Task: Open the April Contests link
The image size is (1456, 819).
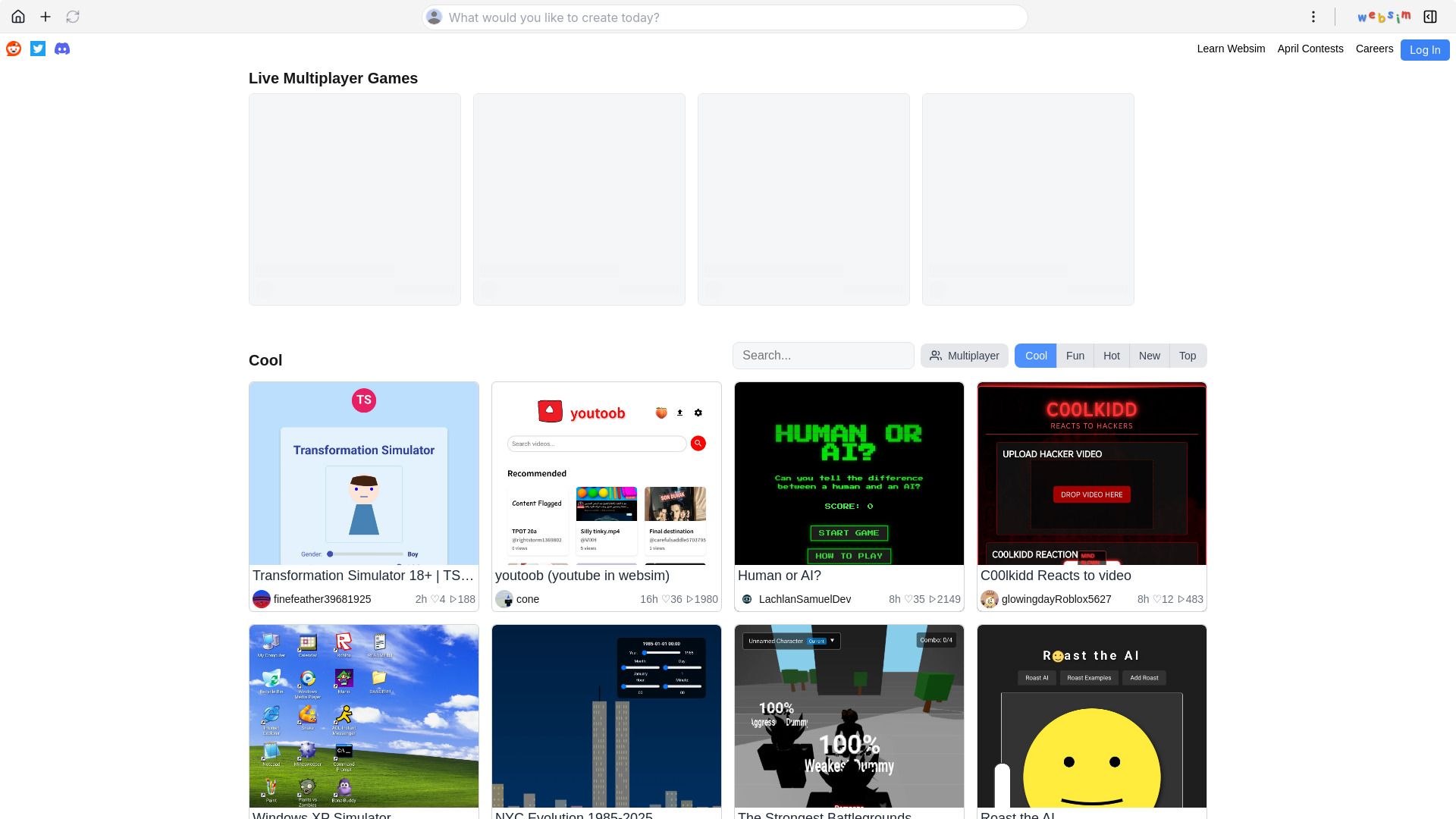Action: [1310, 49]
